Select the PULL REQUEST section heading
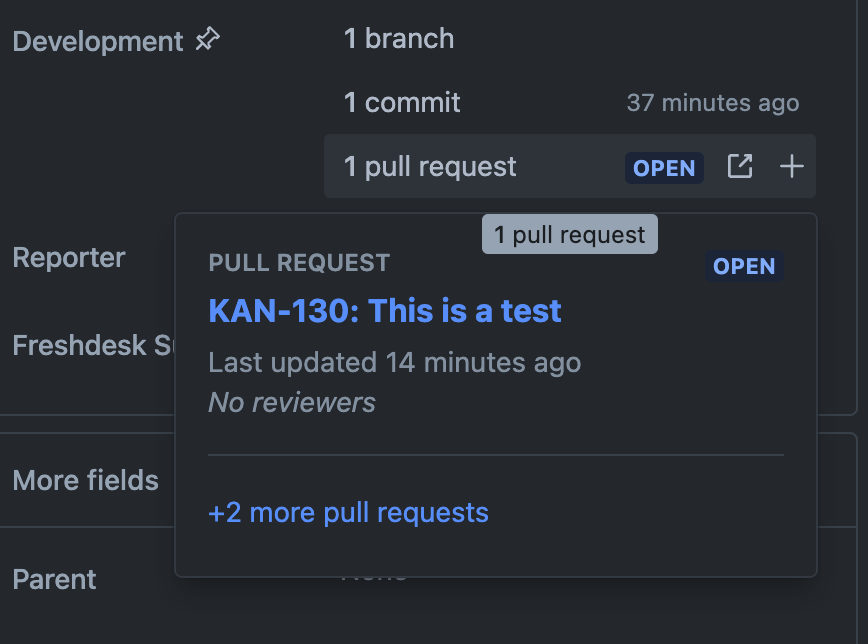 298,262
